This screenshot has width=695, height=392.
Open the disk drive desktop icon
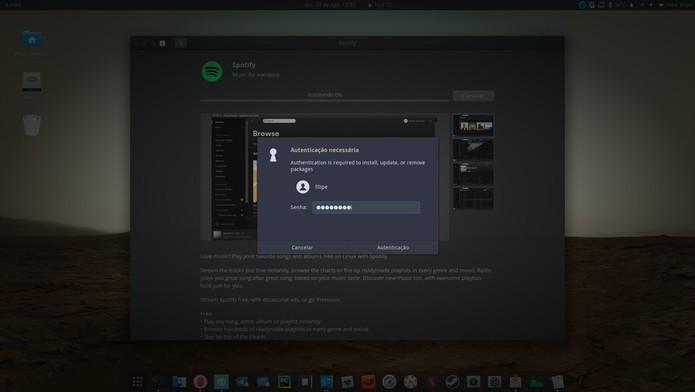[x=32, y=82]
